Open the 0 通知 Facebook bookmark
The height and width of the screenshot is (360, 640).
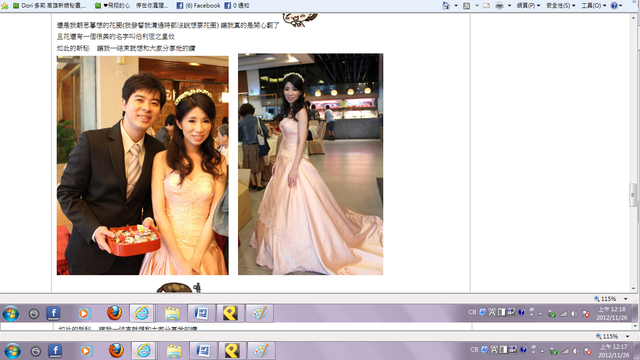tap(237, 5)
